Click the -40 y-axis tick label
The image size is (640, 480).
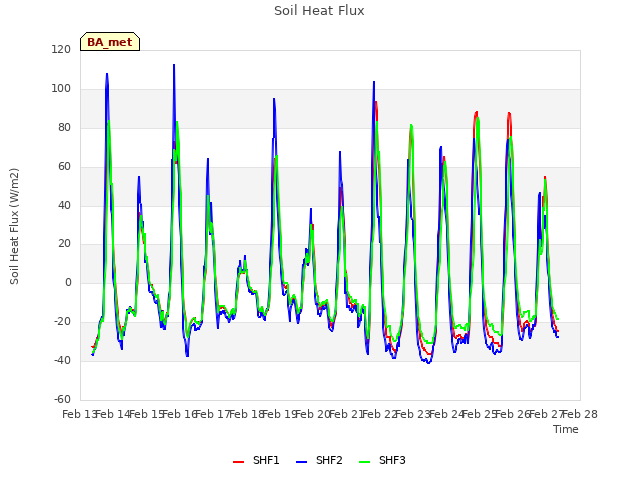click(62, 360)
